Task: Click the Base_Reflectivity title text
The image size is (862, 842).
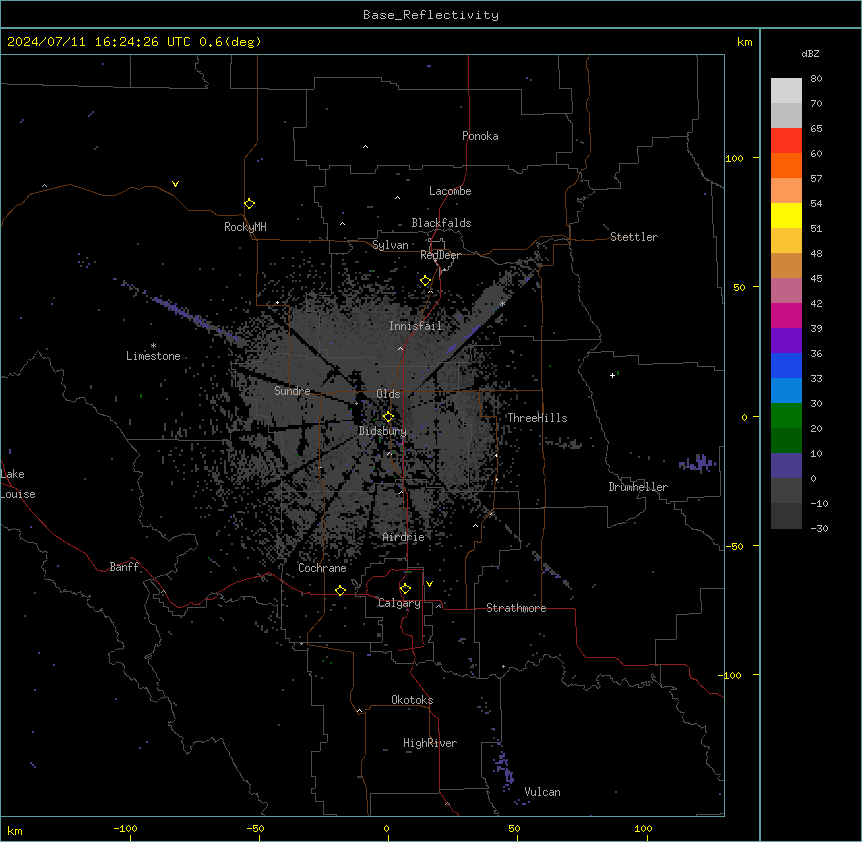Action: (x=431, y=15)
